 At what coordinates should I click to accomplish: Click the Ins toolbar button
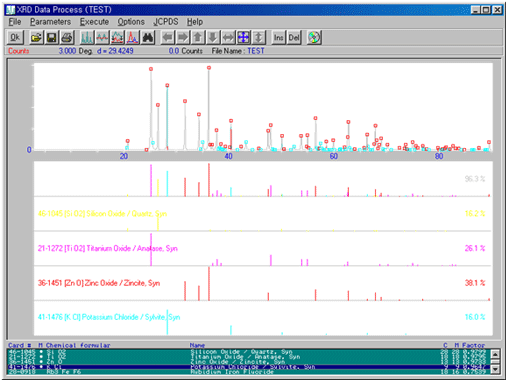click(279, 37)
